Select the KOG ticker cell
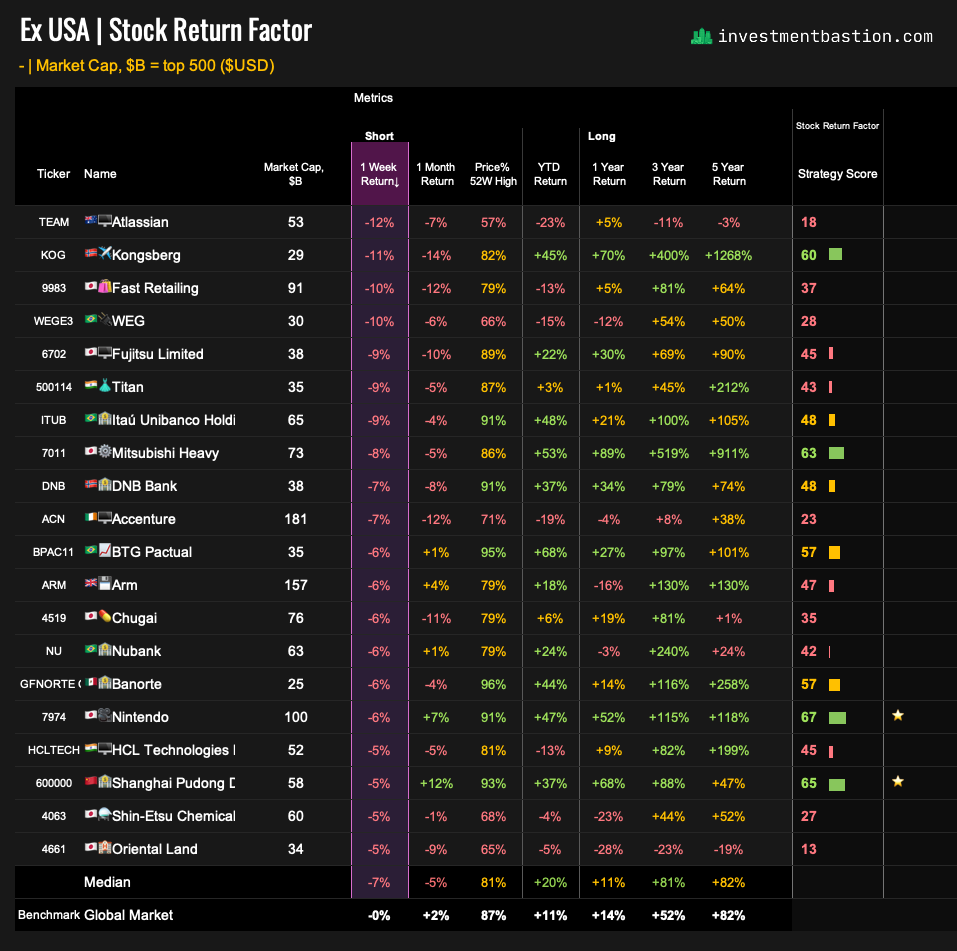Screen dimensions: 957x951 point(53,255)
